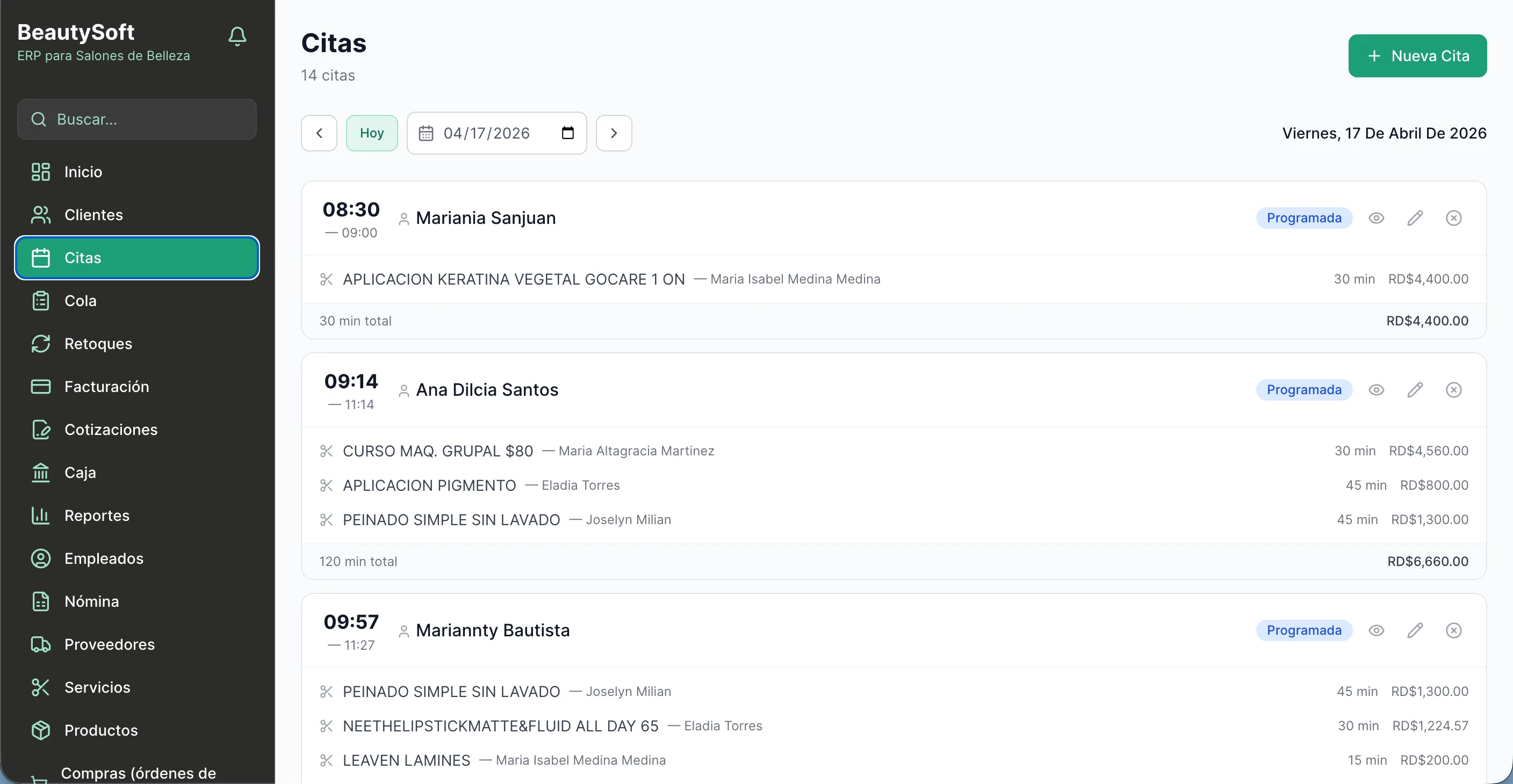Show details of Mariannty Bautista's appointment
The image size is (1513, 784).
[1377, 630]
